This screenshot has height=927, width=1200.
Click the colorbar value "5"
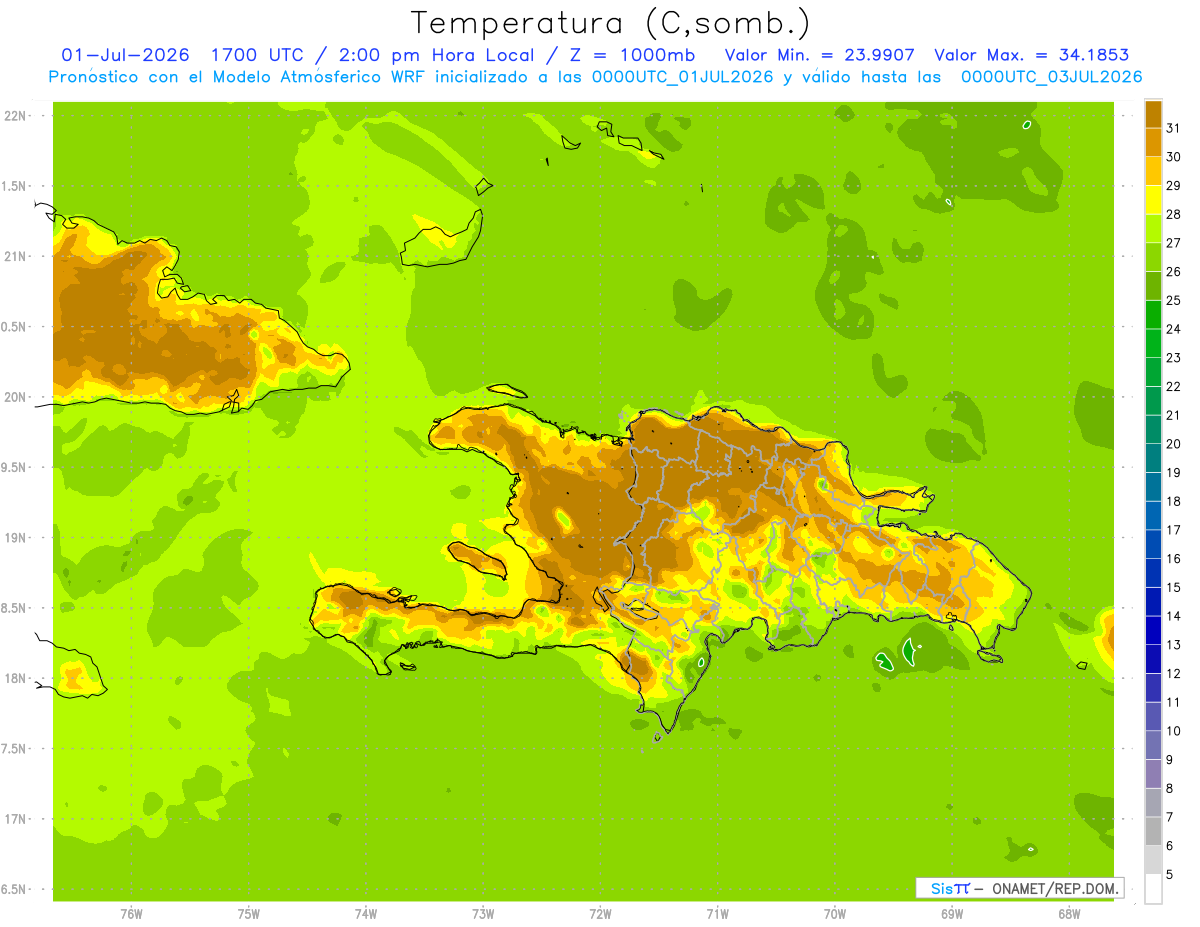1170,875
